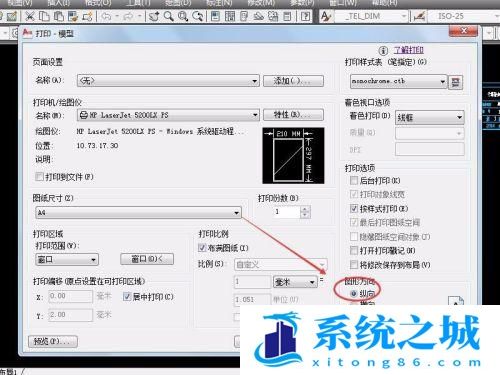Click the Cut scissors icon in toolbar
The image size is (500, 375).
30,16
